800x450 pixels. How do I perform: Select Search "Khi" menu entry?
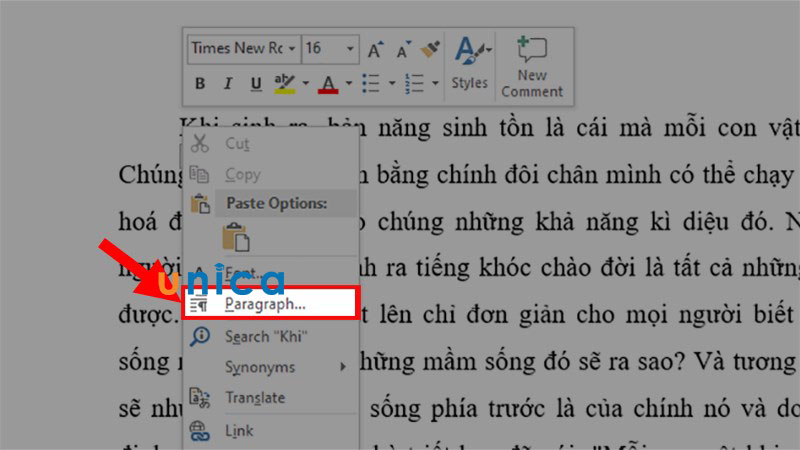[270, 337]
